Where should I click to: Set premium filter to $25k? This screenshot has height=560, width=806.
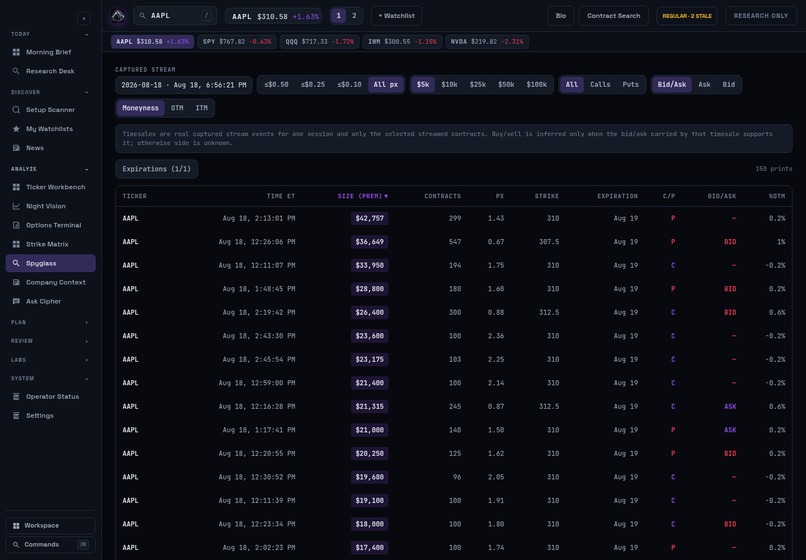point(478,85)
